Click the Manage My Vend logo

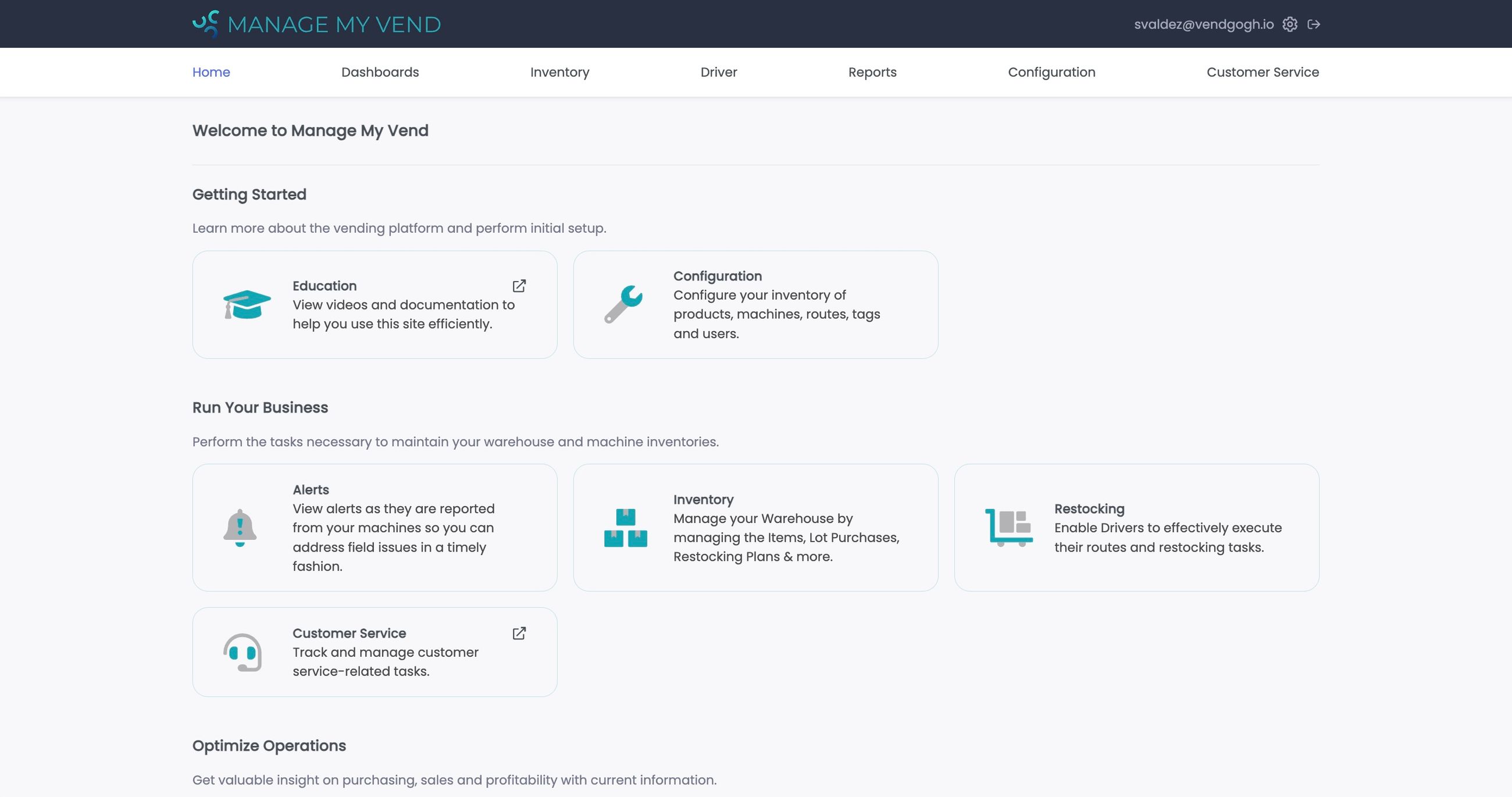pyautogui.click(x=316, y=24)
